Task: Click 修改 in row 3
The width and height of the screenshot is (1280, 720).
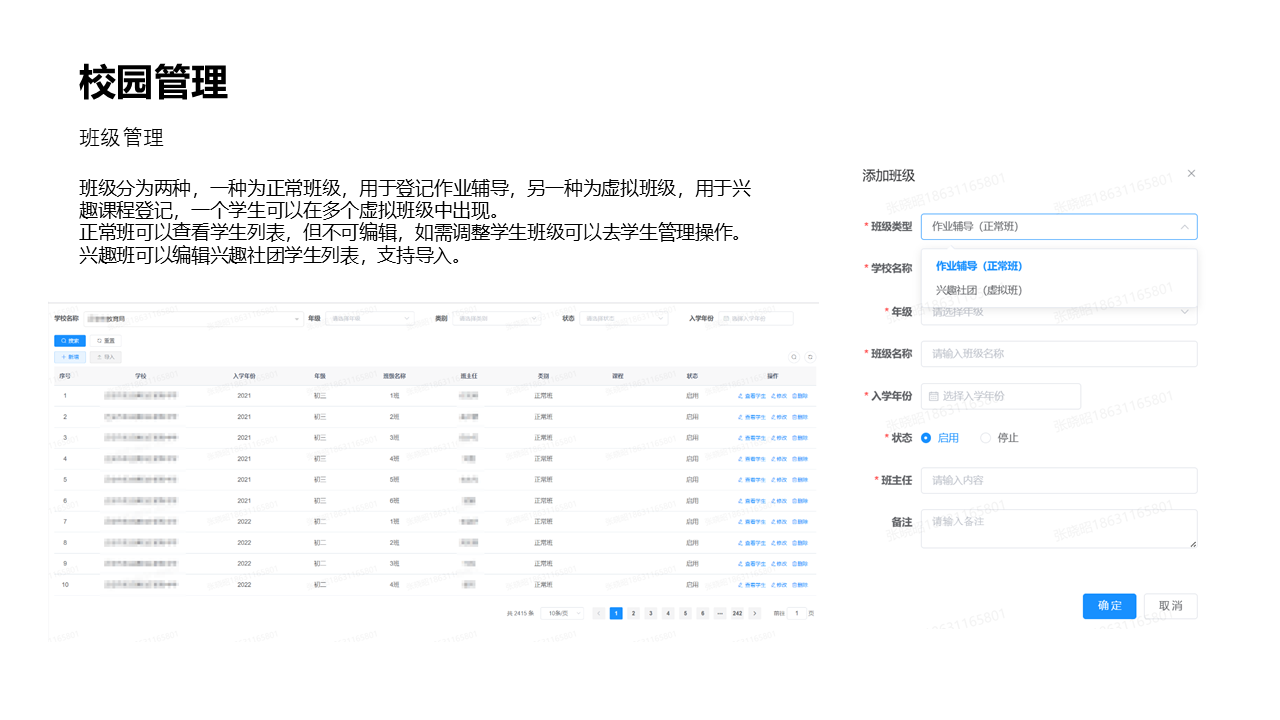Action: (779, 438)
